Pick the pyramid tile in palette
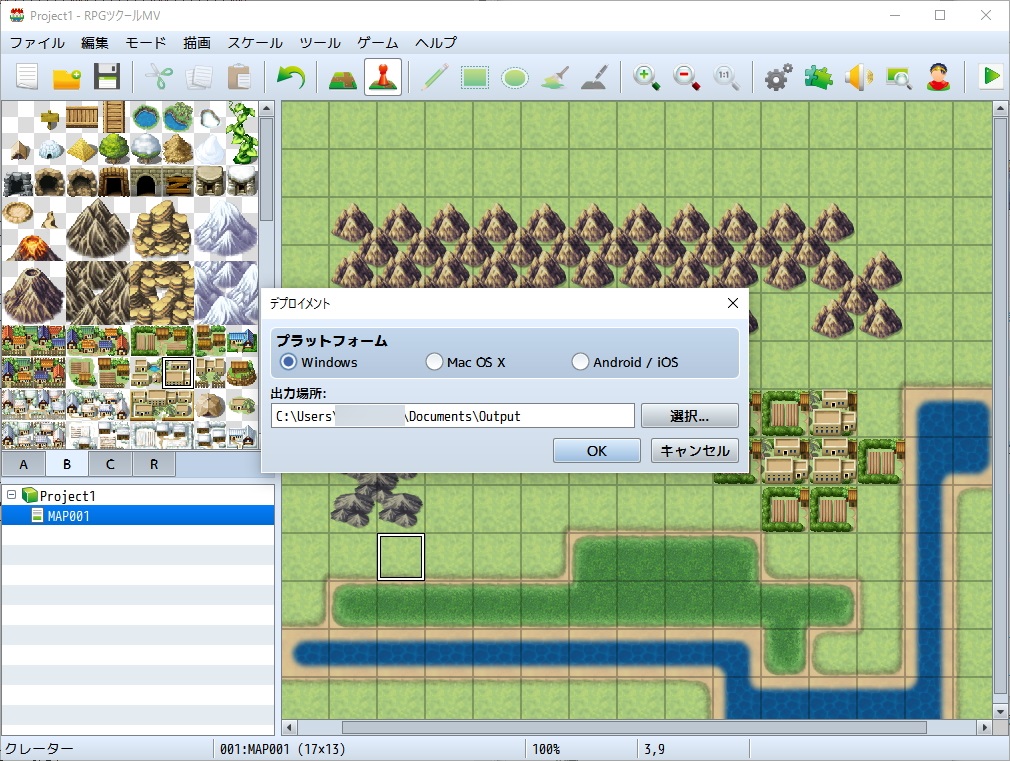The width and height of the screenshot is (1010, 761). tap(82, 149)
